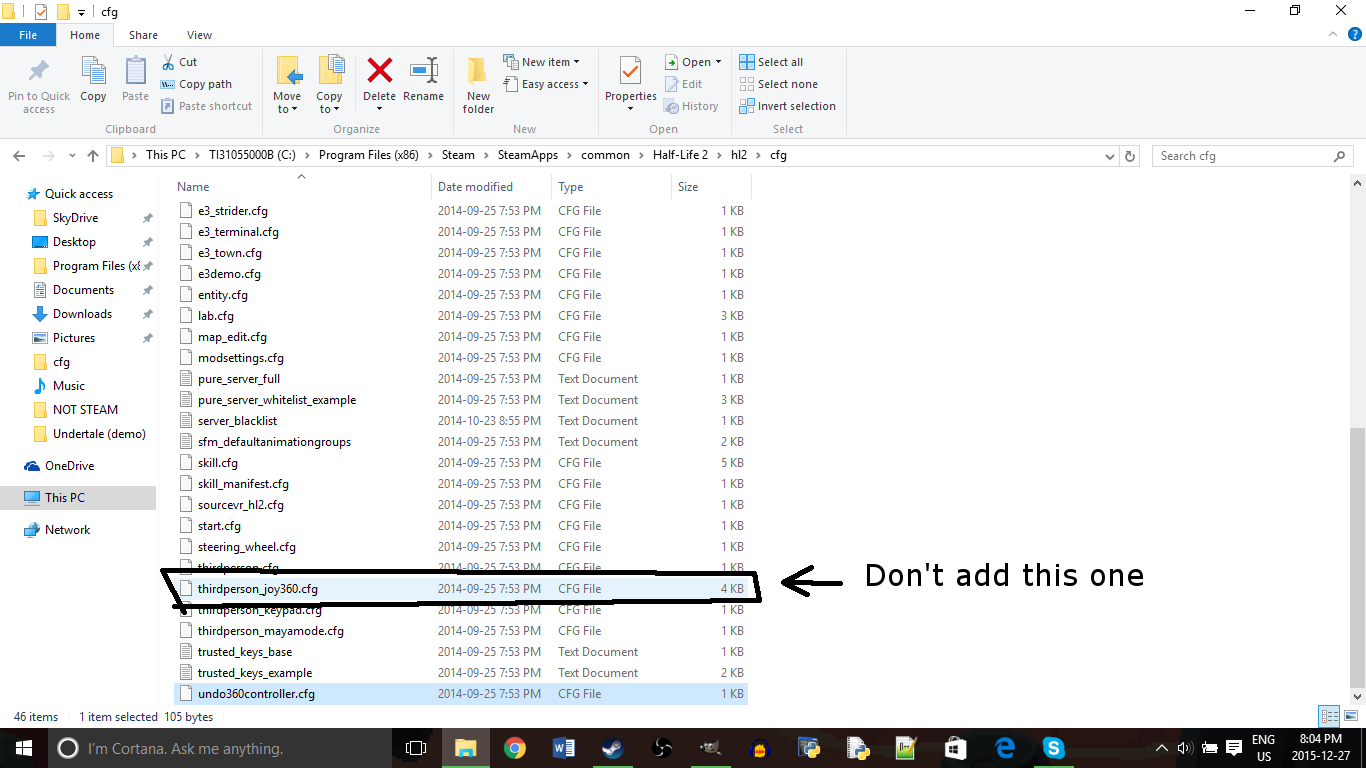Viewport: 1366px width, 768px height.
Task: Open Google Chrome from the taskbar
Action: (515, 748)
